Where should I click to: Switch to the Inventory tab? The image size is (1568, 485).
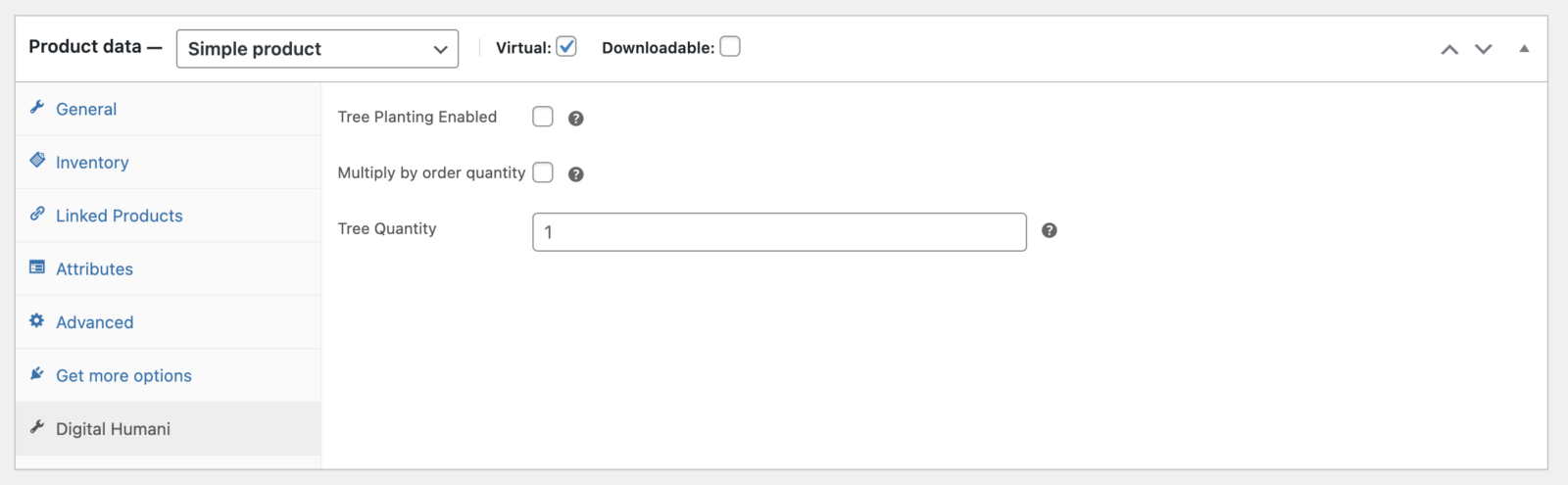click(x=92, y=163)
